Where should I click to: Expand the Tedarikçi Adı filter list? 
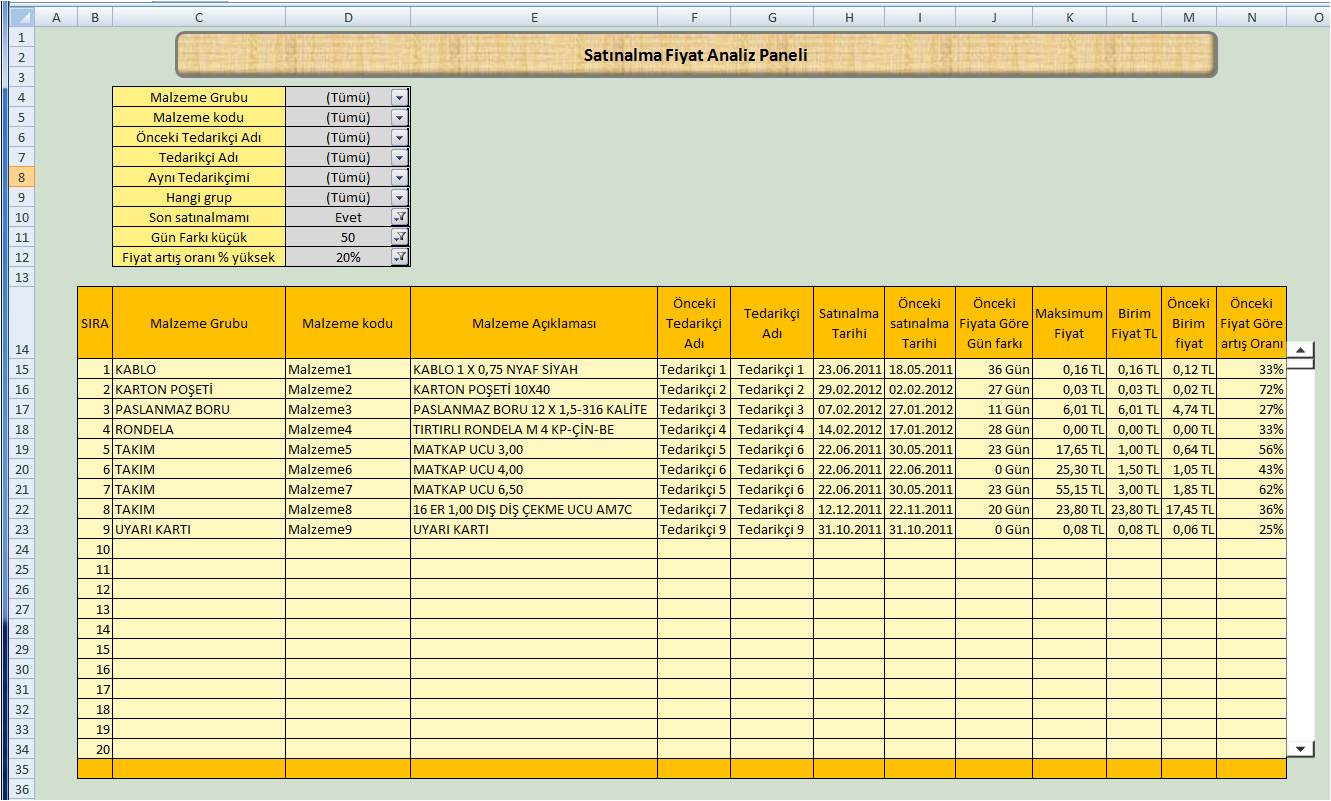[x=399, y=157]
